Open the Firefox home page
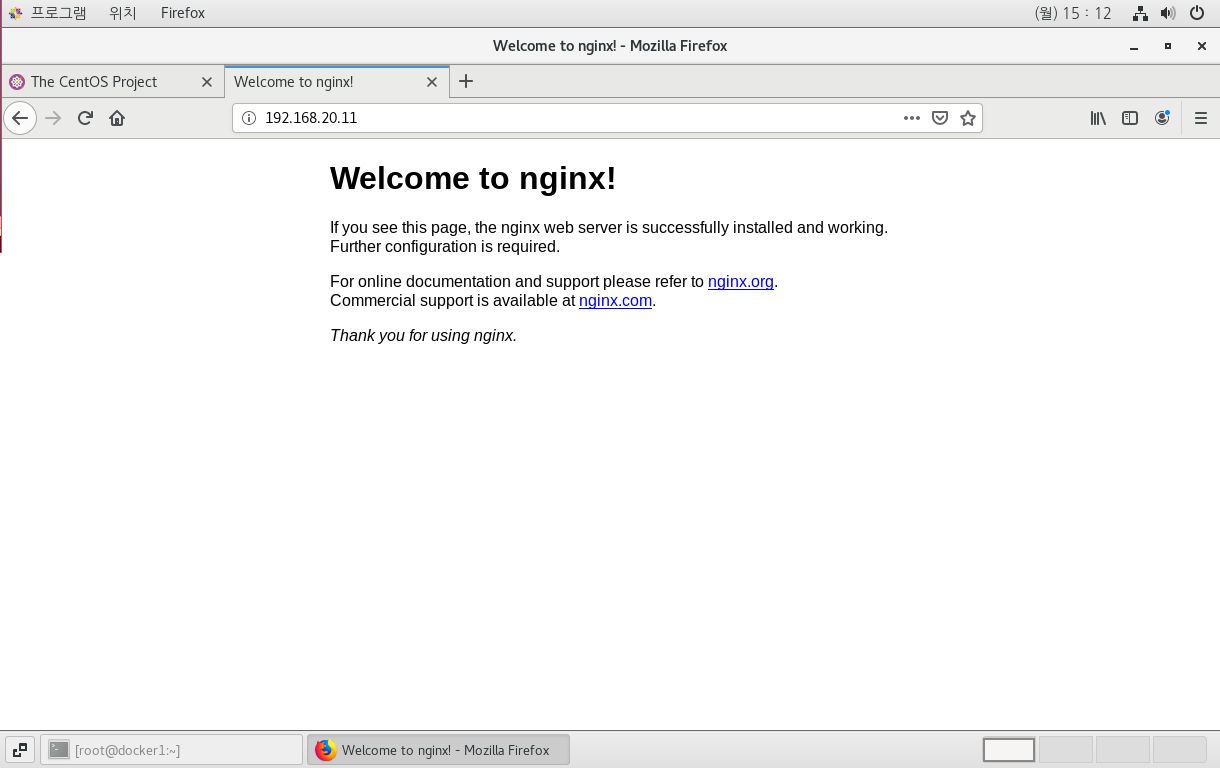Viewport: 1220px width, 768px height. click(117, 118)
